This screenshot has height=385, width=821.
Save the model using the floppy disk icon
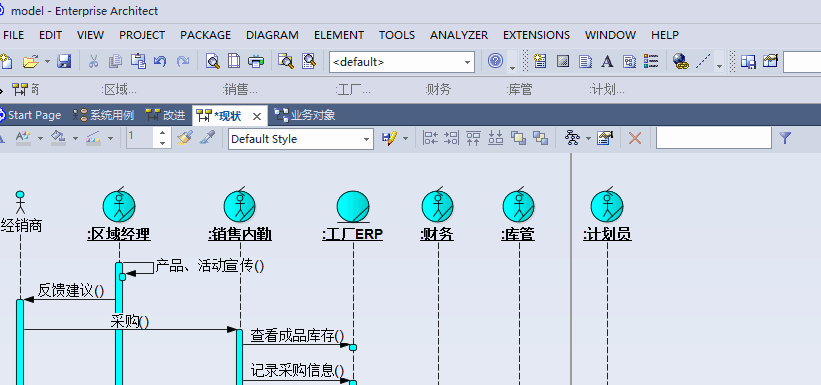pos(64,62)
